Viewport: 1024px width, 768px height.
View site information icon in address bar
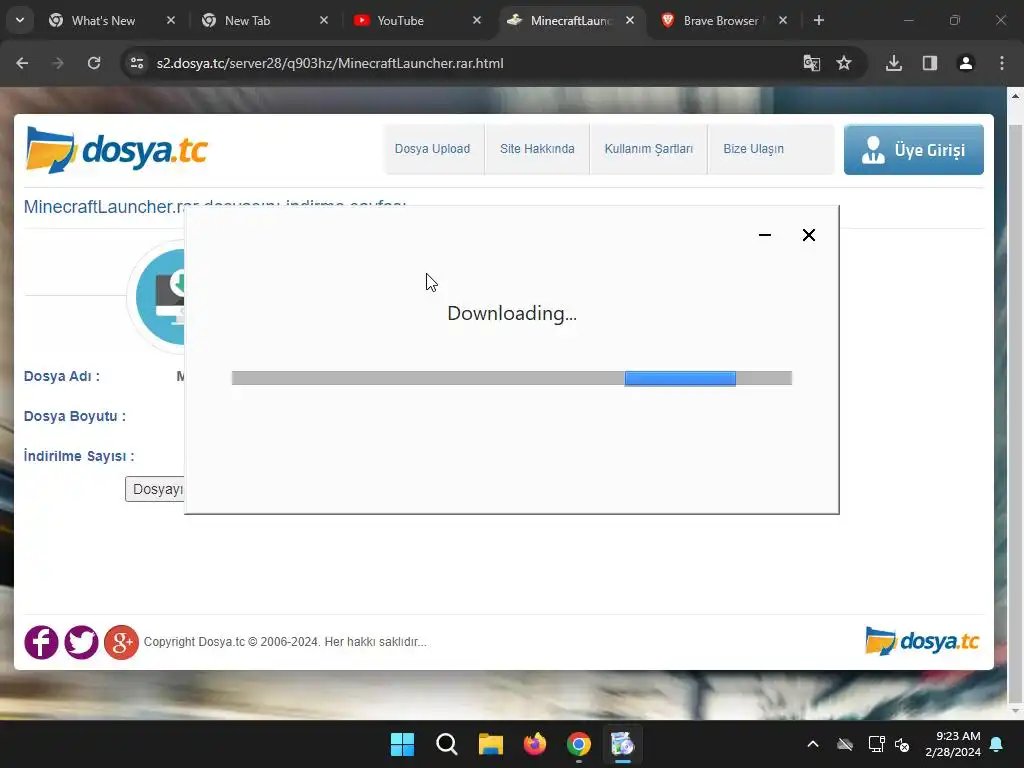[x=137, y=63]
